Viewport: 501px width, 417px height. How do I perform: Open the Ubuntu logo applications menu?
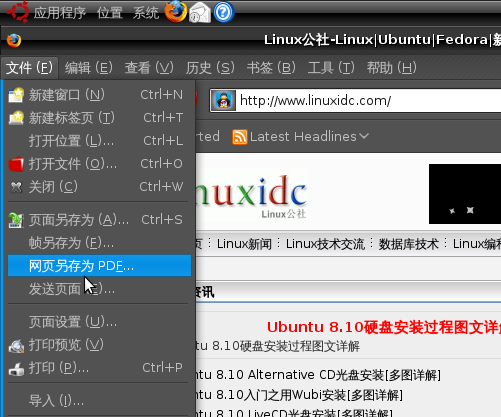pos(18,12)
